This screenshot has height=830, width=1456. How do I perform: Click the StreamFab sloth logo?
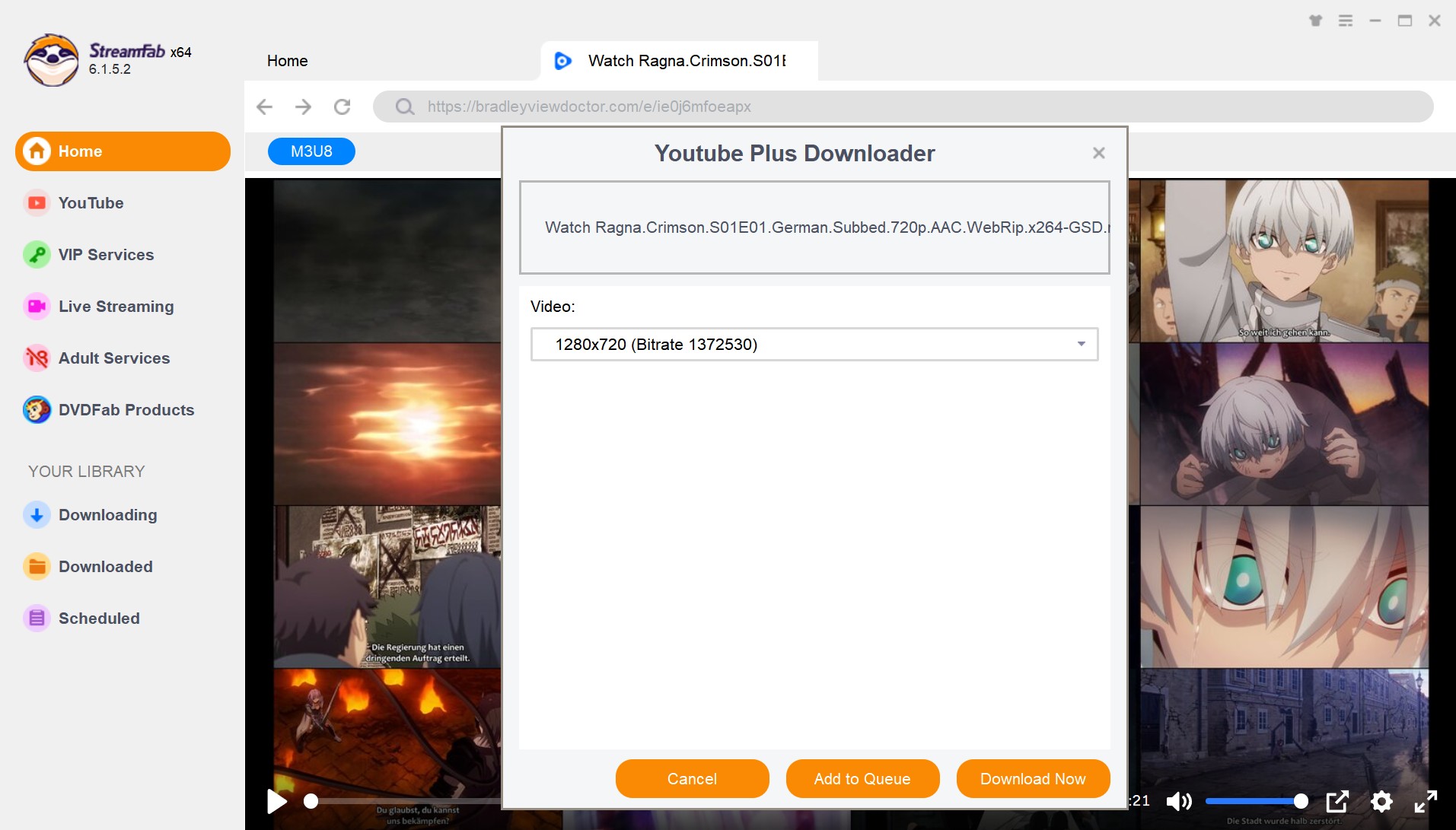[51, 60]
